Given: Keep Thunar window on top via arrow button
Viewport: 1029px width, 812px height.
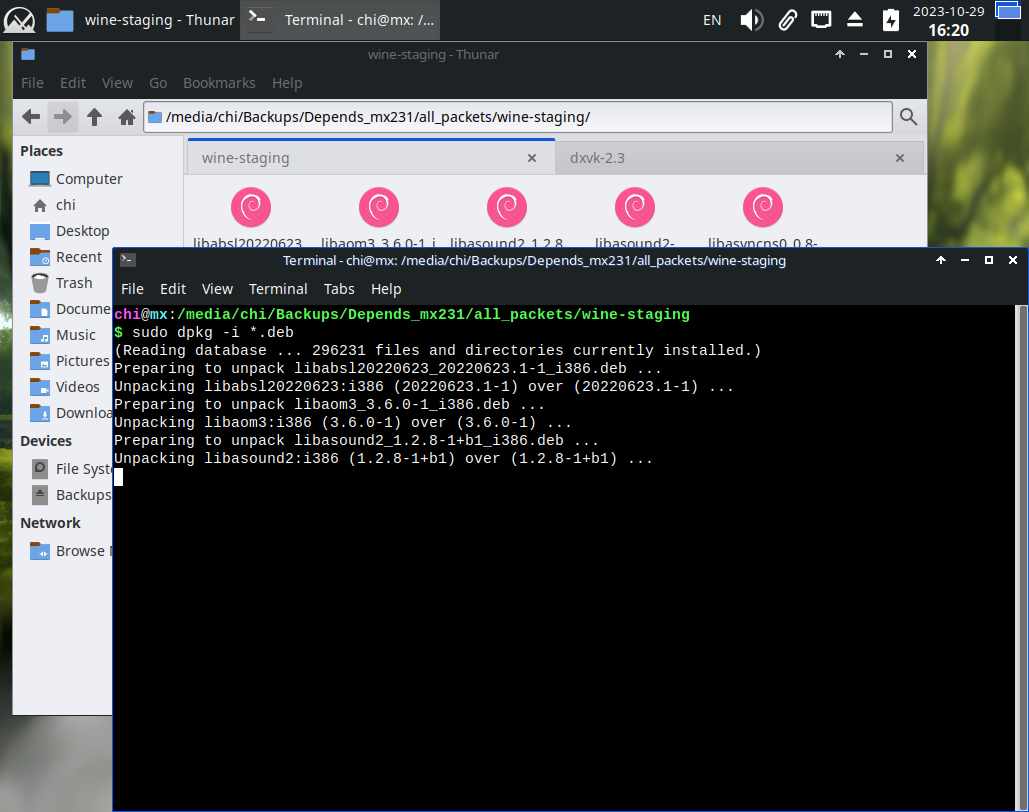Looking at the screenshot, I should pyautogui.click(x=839, y=54).
